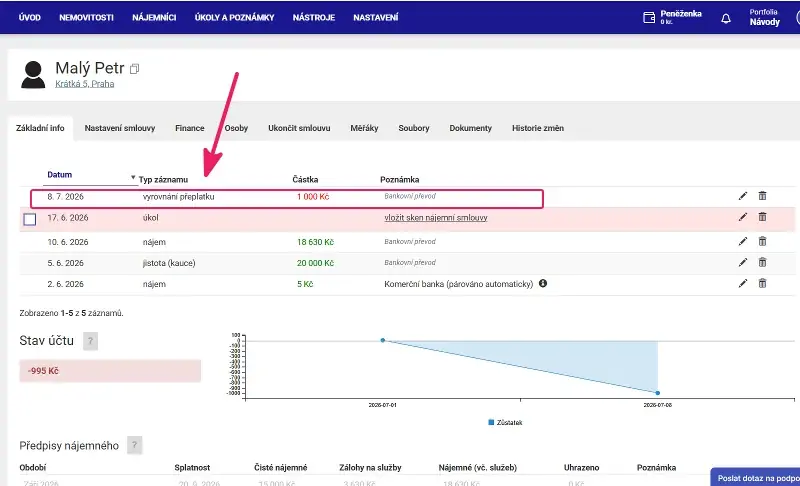
Task: Open help for Stav účtu
Action: [x=90, y=341]
